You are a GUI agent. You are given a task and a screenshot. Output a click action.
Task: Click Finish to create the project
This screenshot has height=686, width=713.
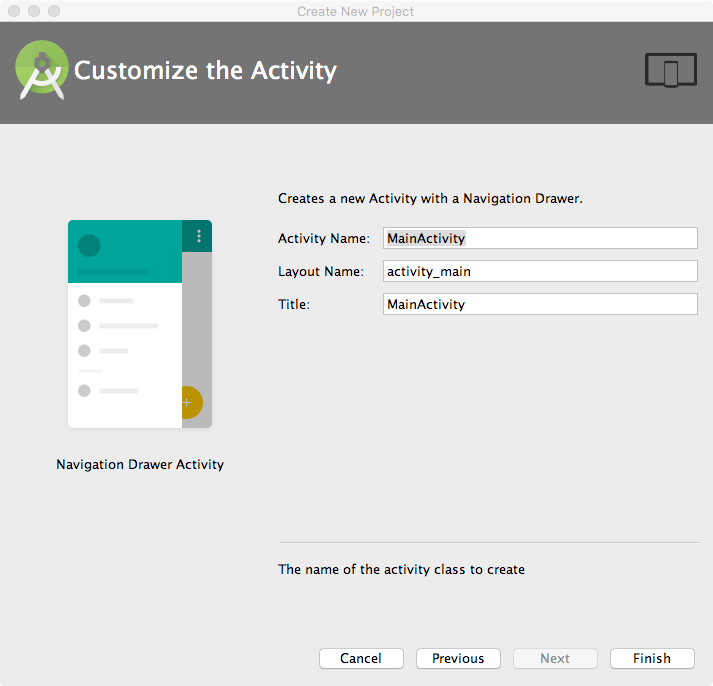click(652, 658)
